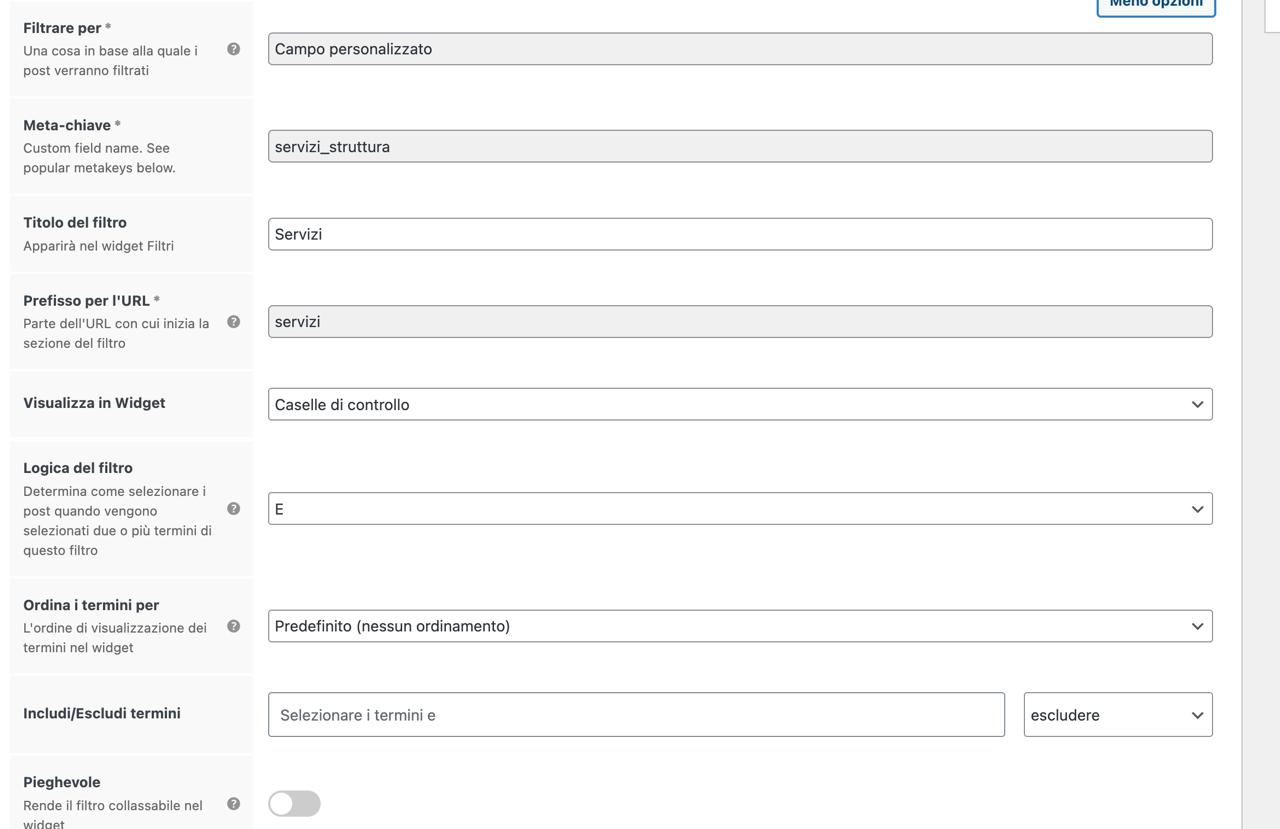The width and height of the screenshot is (1280, 829).
Task: Toggle the Pieghevole switch
Action: tap(294, 804)
